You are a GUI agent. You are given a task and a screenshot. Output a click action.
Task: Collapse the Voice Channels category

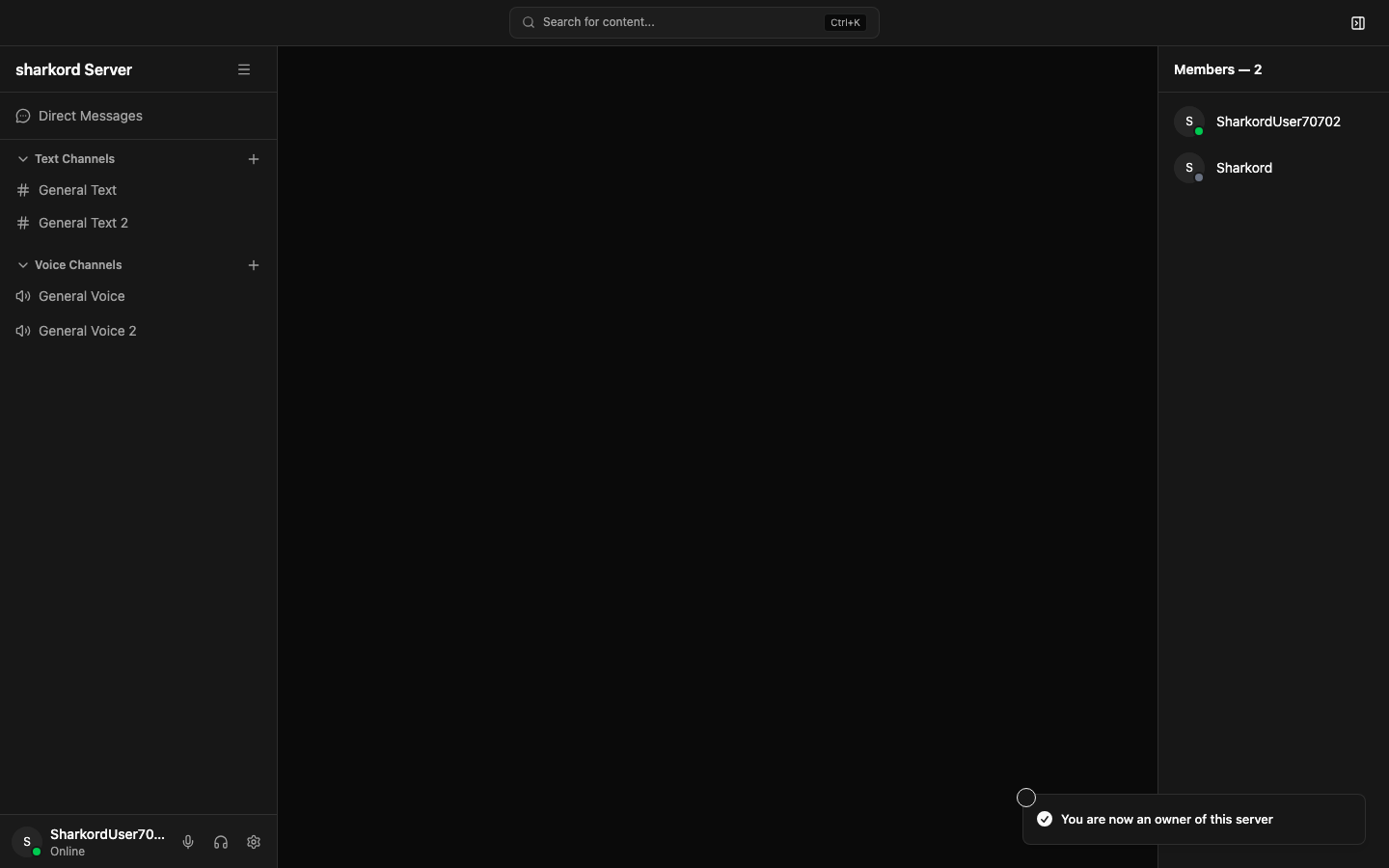pos(23,265)
